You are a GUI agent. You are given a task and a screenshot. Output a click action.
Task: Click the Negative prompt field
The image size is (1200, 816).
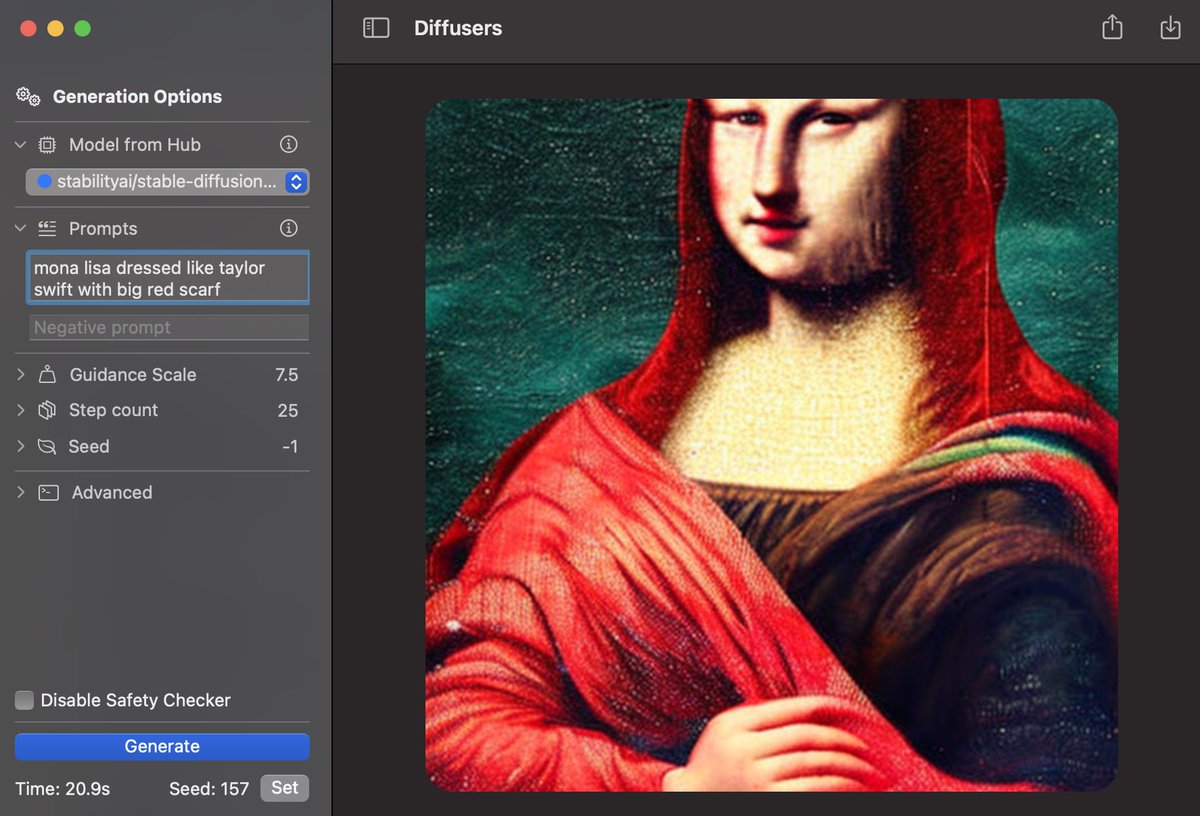[x=167, y=327]
